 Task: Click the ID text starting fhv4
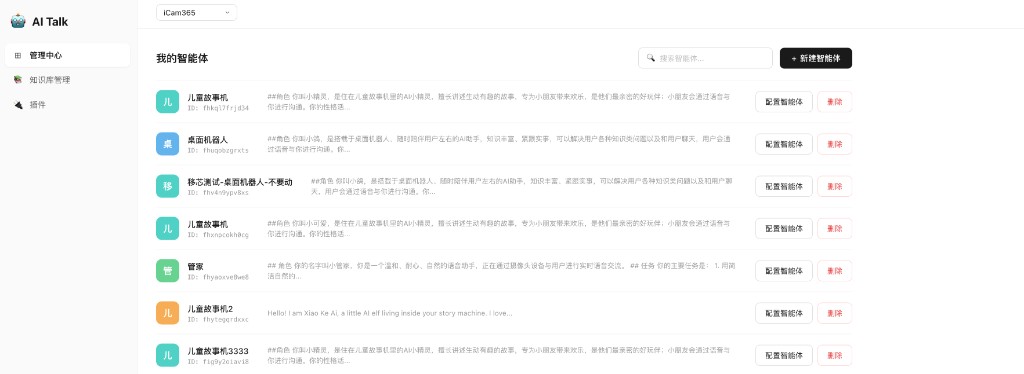(218, 193)
